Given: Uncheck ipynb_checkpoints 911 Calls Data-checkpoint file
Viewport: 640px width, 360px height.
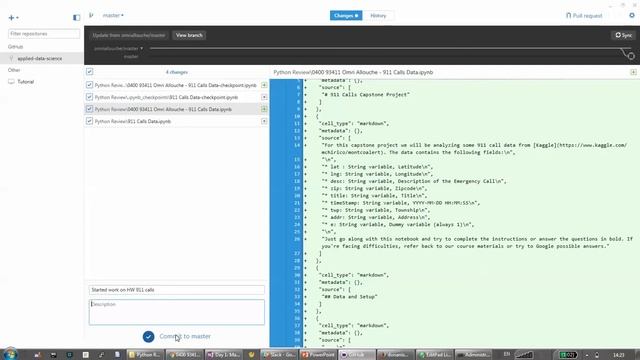Looking at the screenshot, I should pyautogui.click(x=89, y=97).
